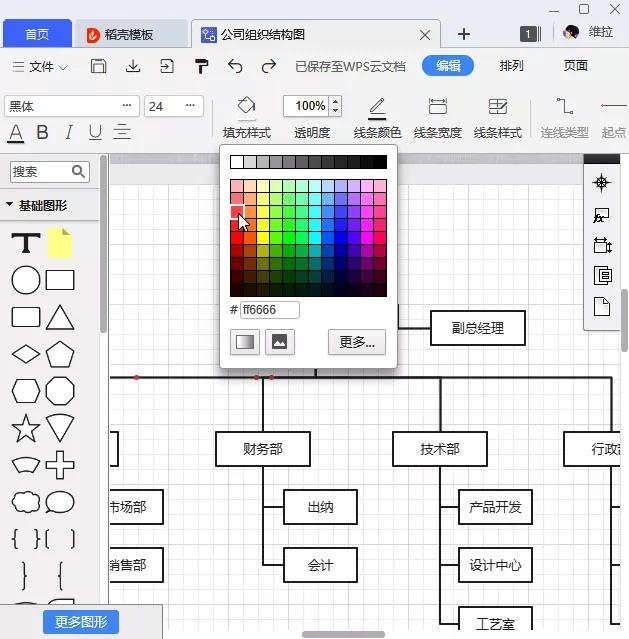The image size is (629, 639).
Task: Toggle italic formatting
Action: pos(69,132)
